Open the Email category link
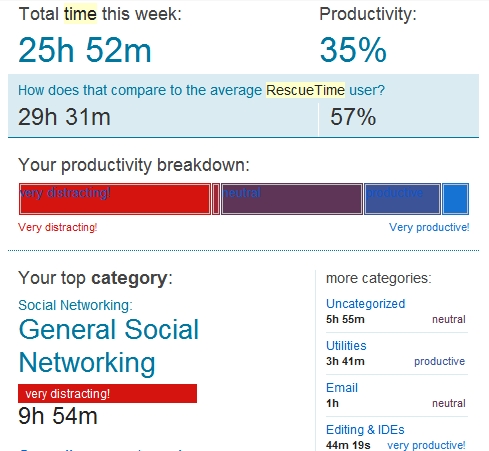Viewport: 489px width, 451px height. [342, 388]
